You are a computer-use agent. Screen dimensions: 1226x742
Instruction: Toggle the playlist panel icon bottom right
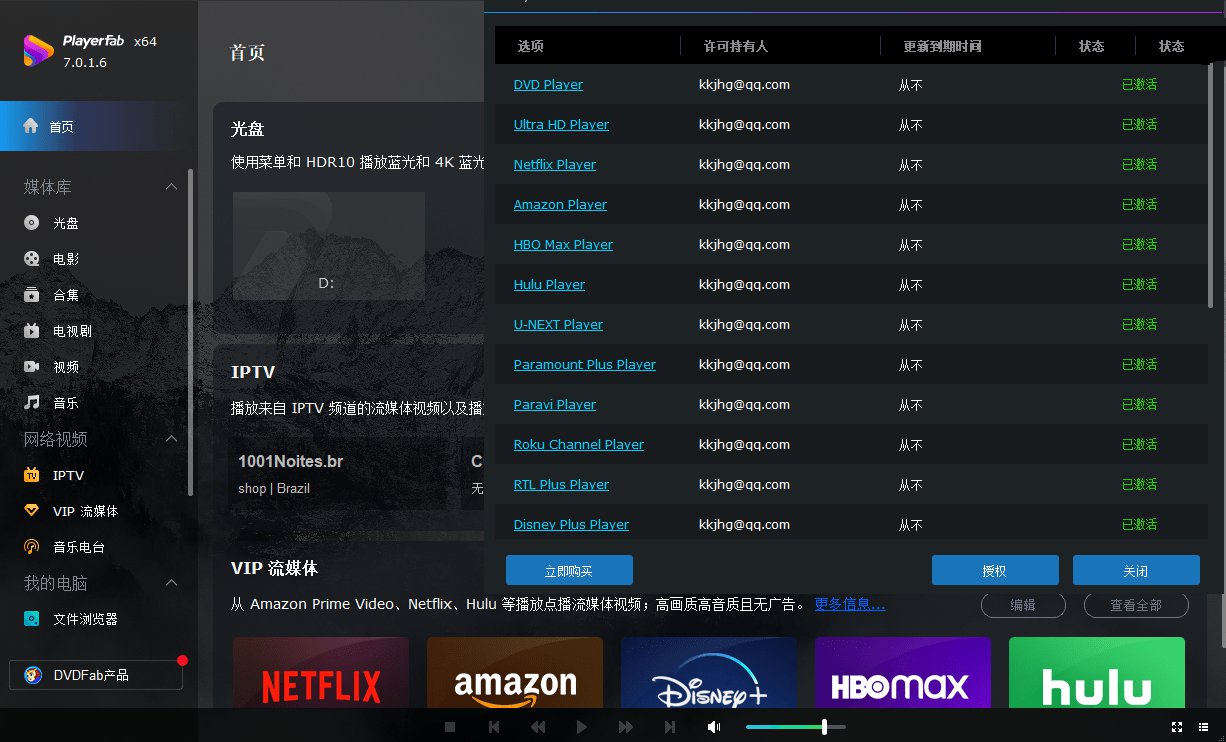[x=1204, y=727]
